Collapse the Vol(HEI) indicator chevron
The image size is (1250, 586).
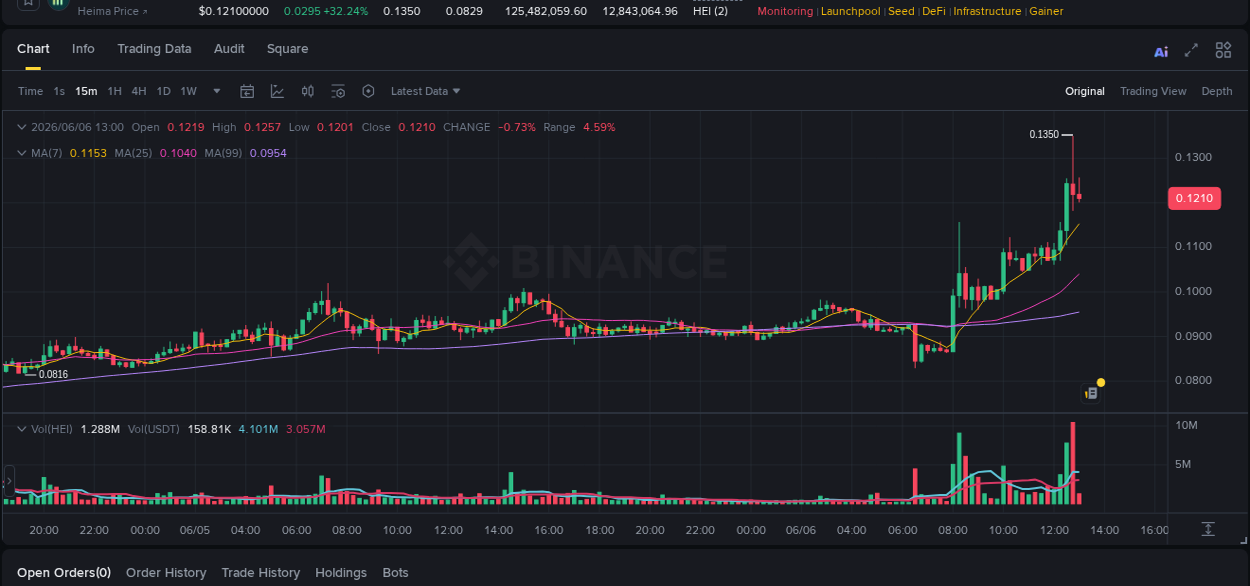(x=23, y=429)
